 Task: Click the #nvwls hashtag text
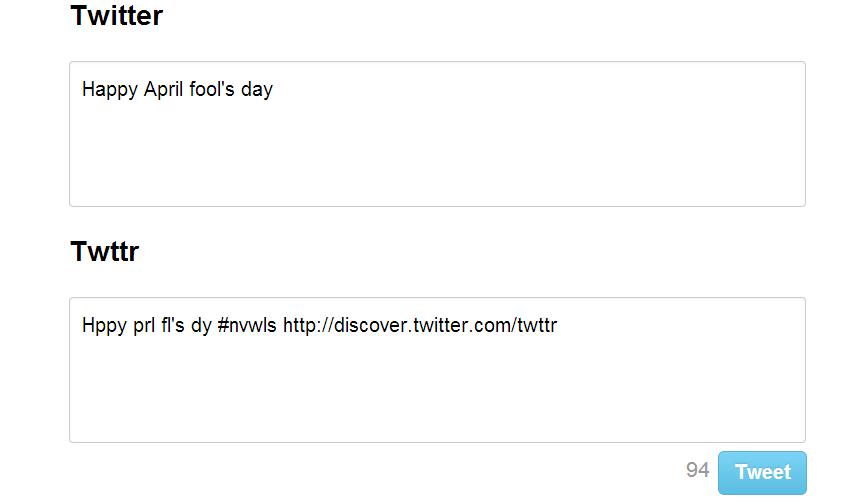tap(247, 325)
